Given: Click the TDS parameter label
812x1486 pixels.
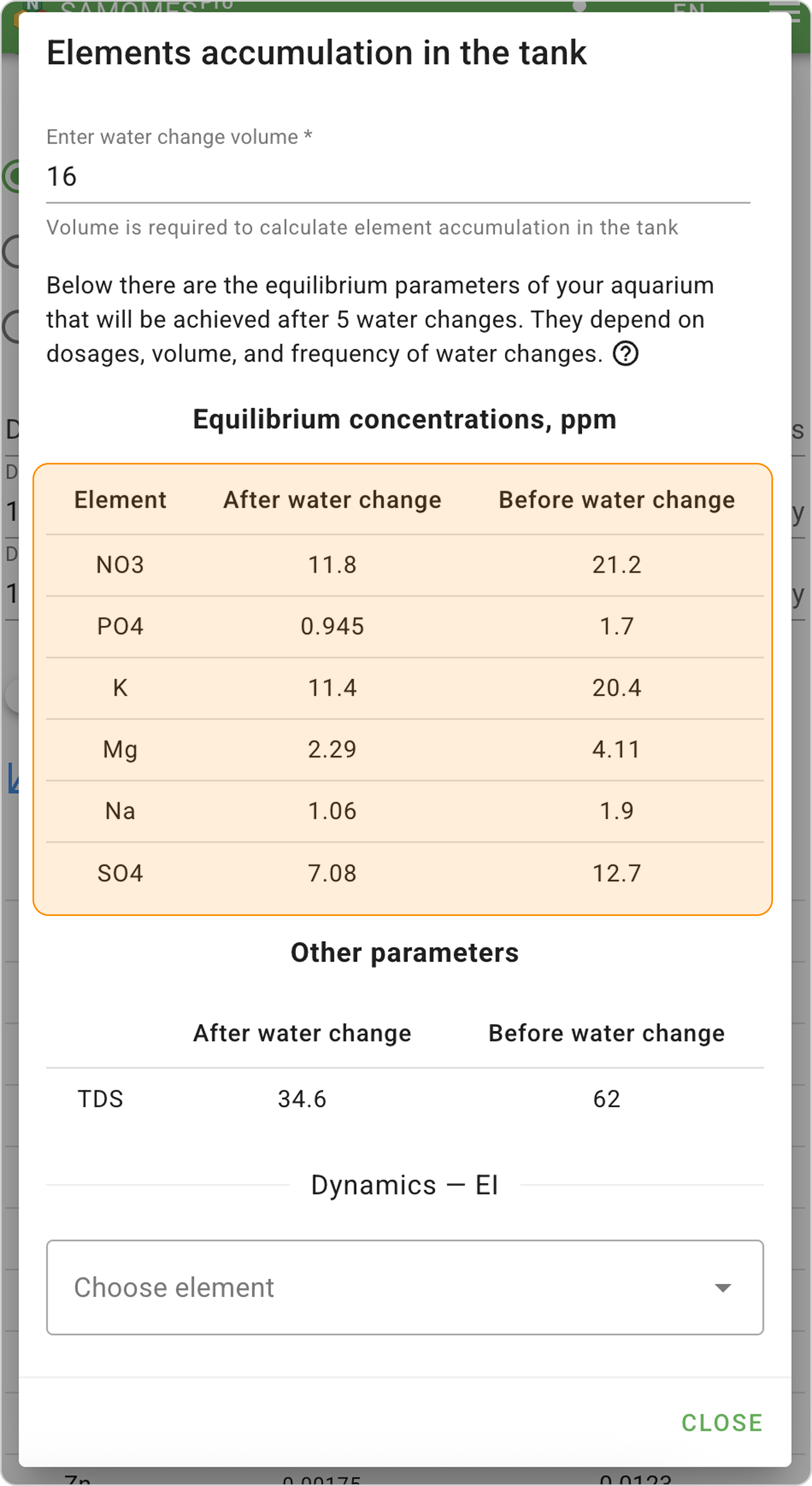Looking at the screenshot, I should [x=100, y=1099].
